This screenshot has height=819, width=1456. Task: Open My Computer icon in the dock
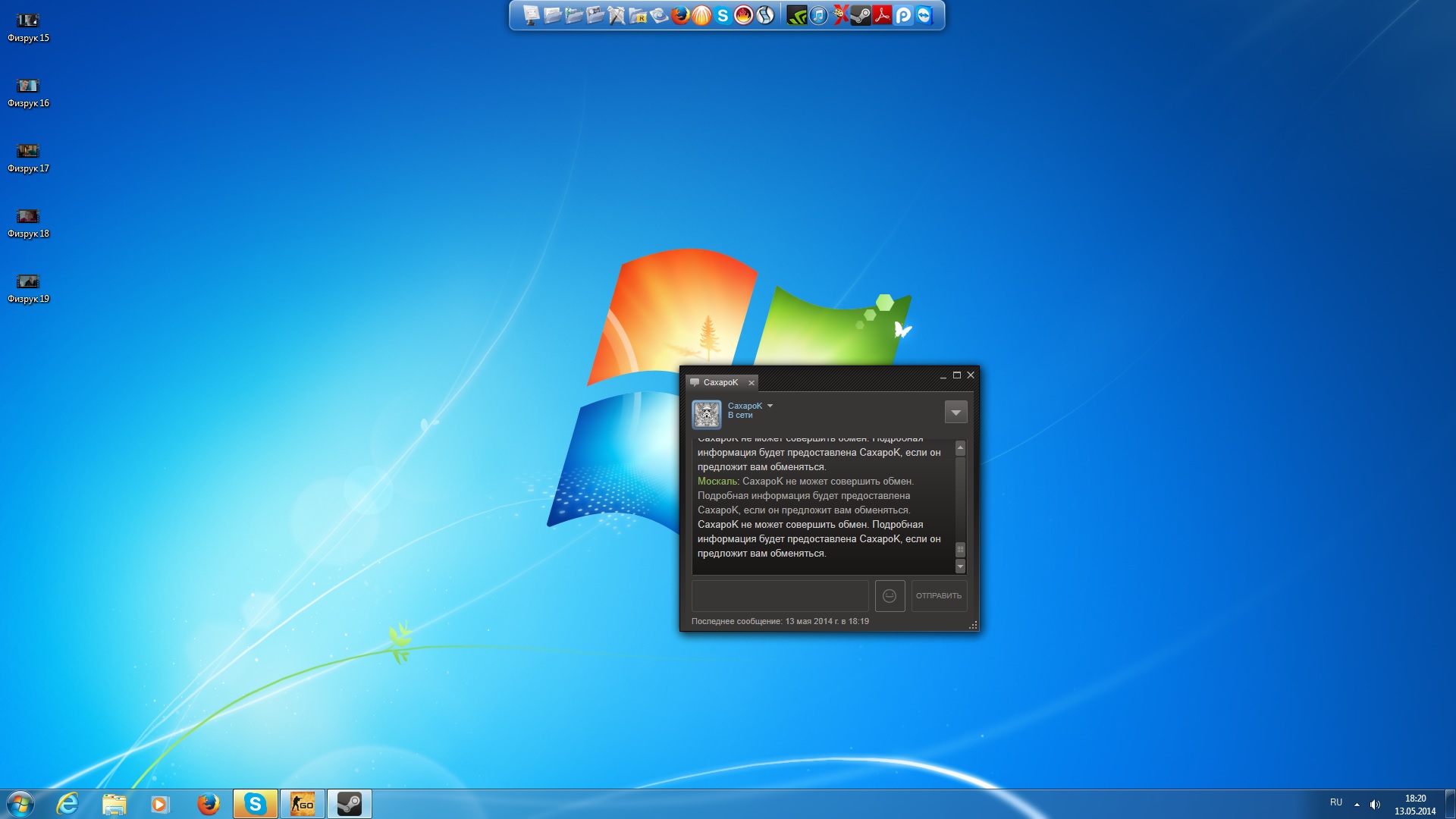click(531, 15)
